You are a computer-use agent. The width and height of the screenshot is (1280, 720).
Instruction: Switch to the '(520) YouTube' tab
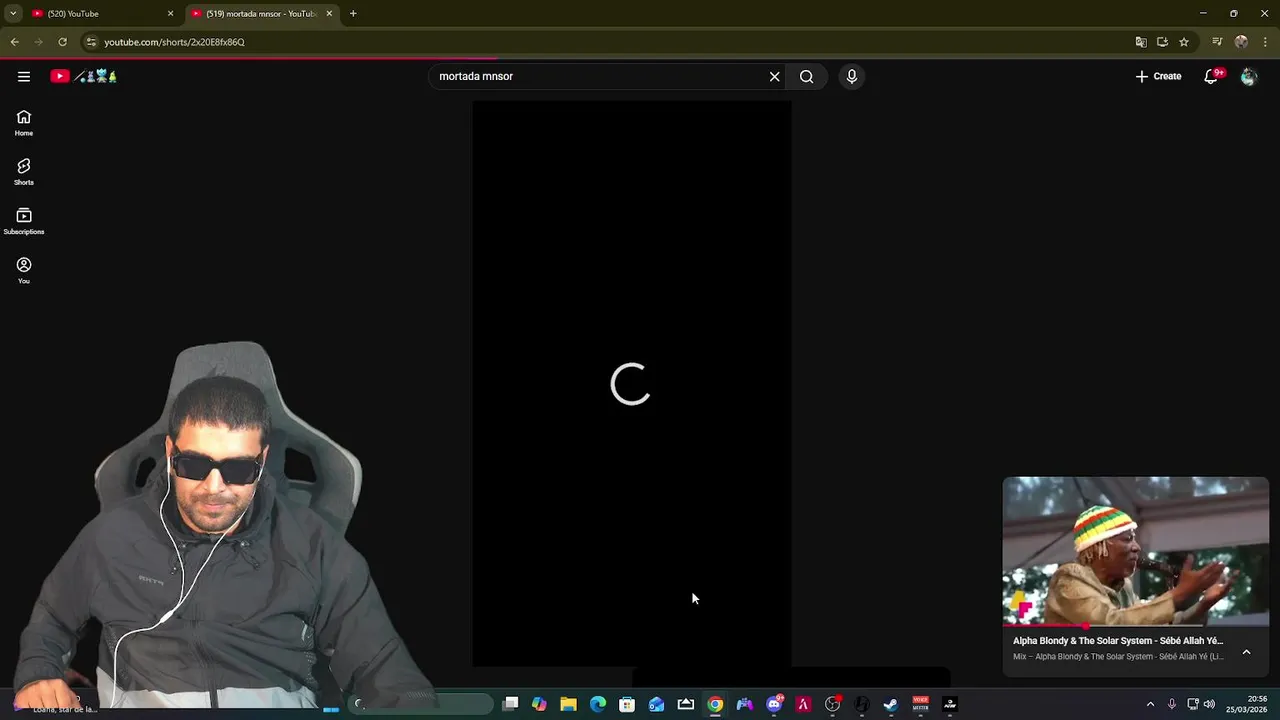[x=98, y=13]
